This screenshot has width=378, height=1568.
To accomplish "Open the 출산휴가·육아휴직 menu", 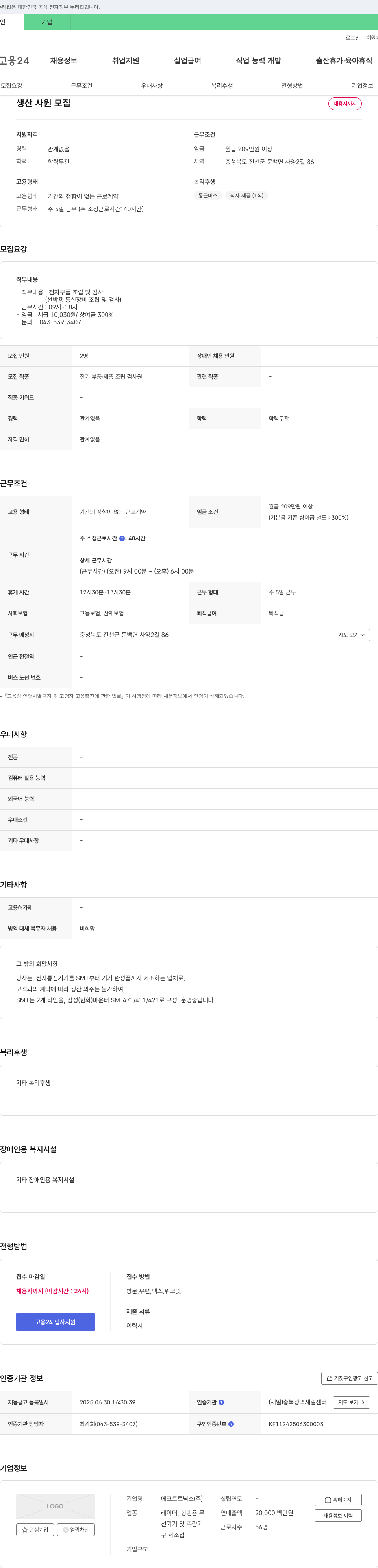I will (x=344, y=61).
